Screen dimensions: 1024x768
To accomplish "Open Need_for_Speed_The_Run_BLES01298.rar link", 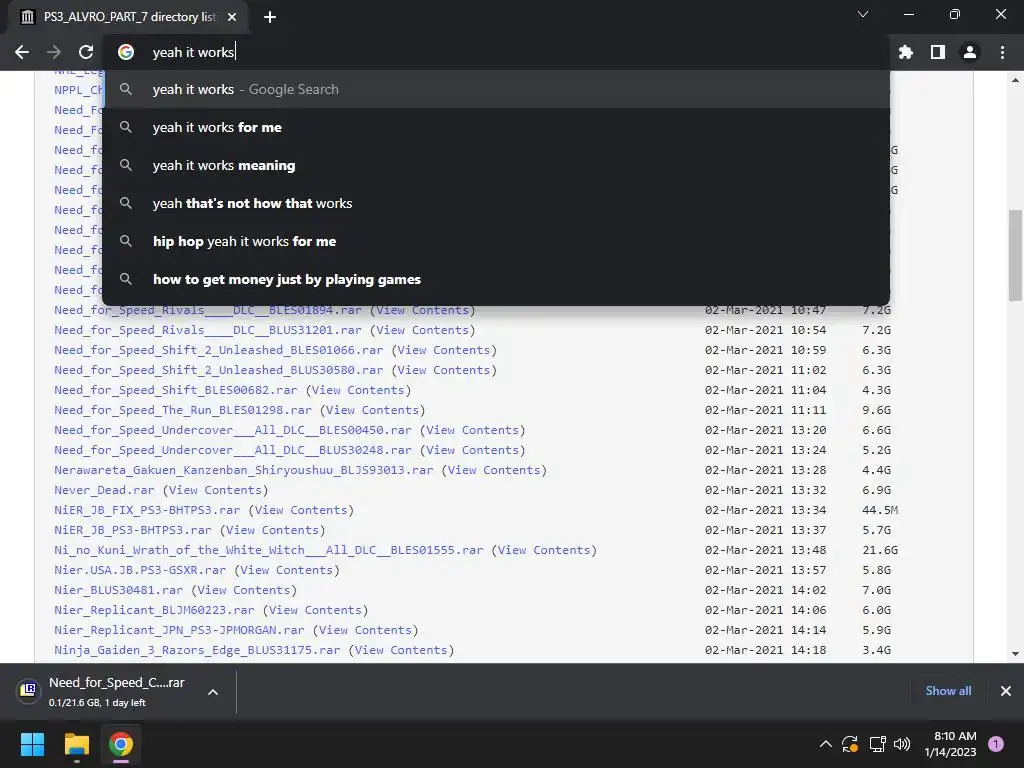I will pos(183,410).
